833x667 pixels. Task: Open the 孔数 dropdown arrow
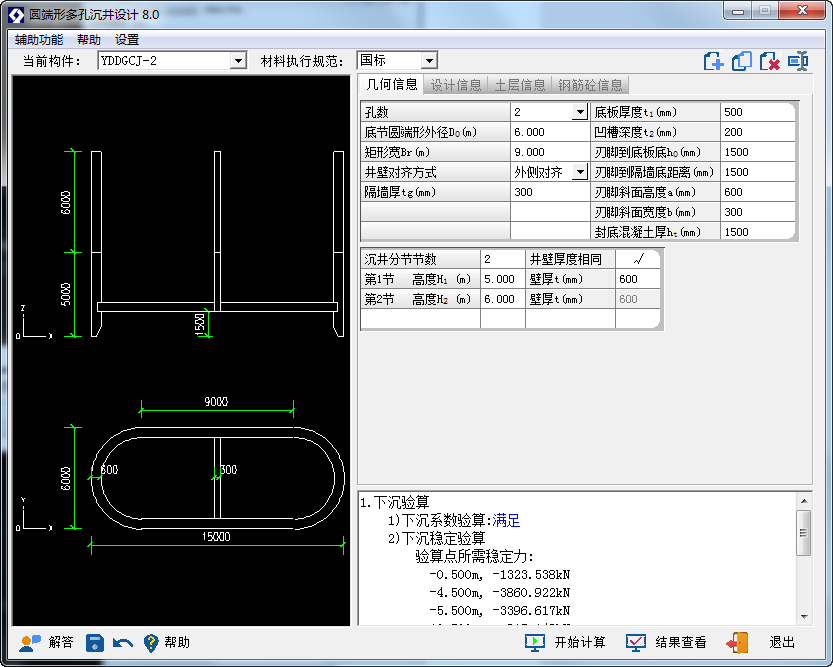tap(580, 112)
